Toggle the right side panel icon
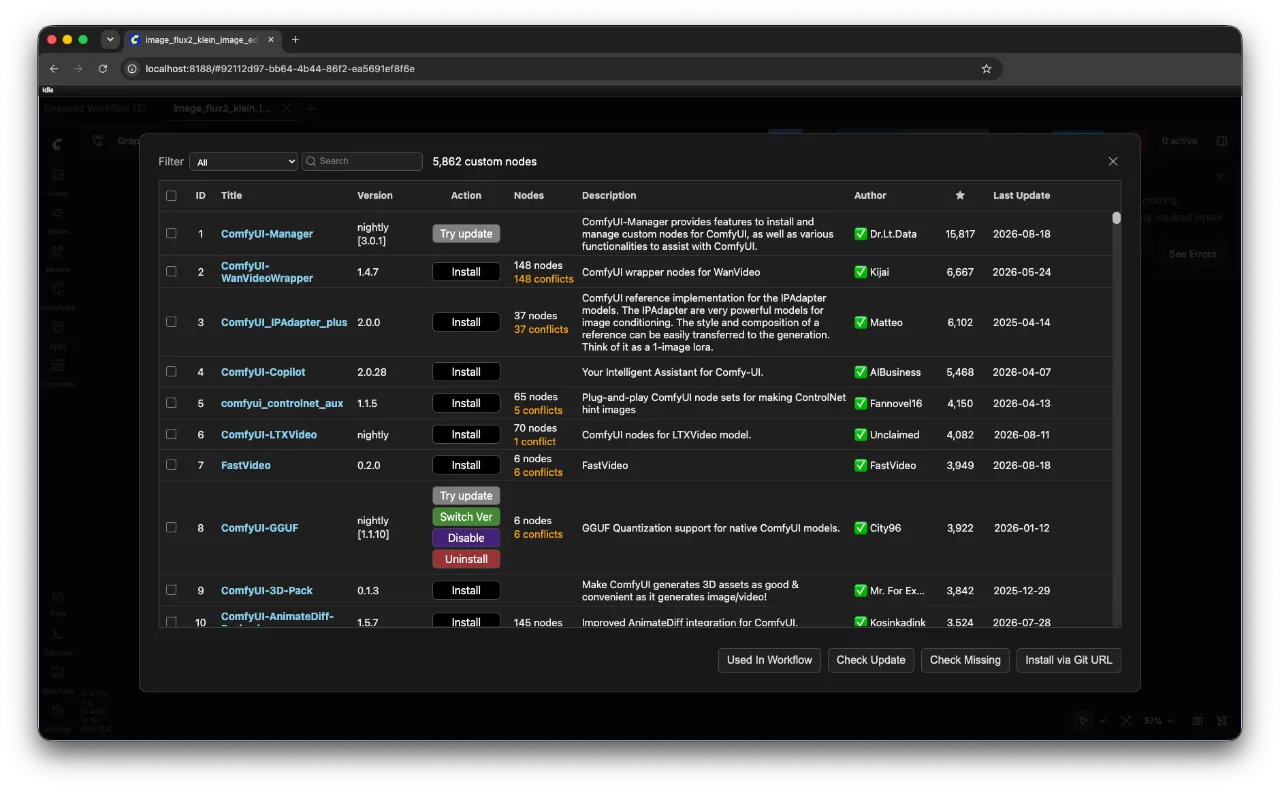 click(1222, 141)
